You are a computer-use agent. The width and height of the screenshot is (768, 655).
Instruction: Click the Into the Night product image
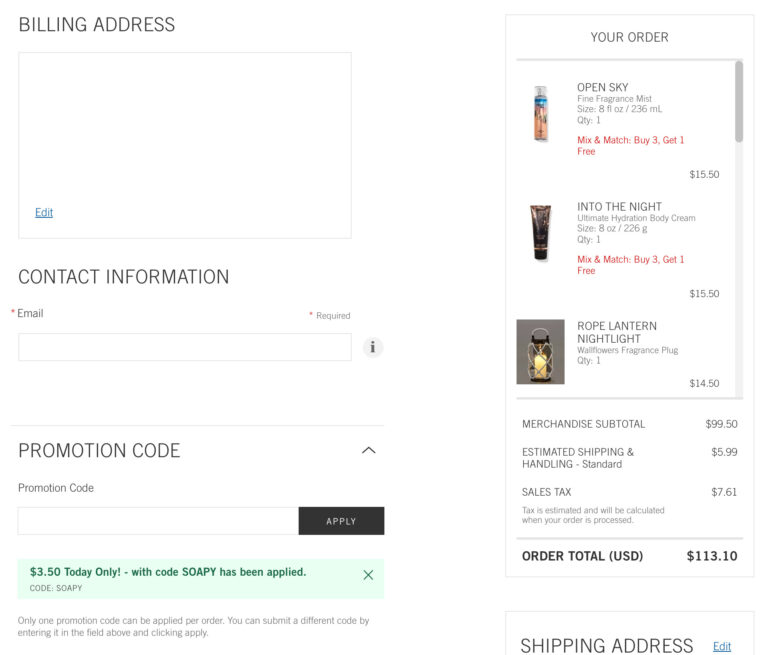[x=540, y=233]
